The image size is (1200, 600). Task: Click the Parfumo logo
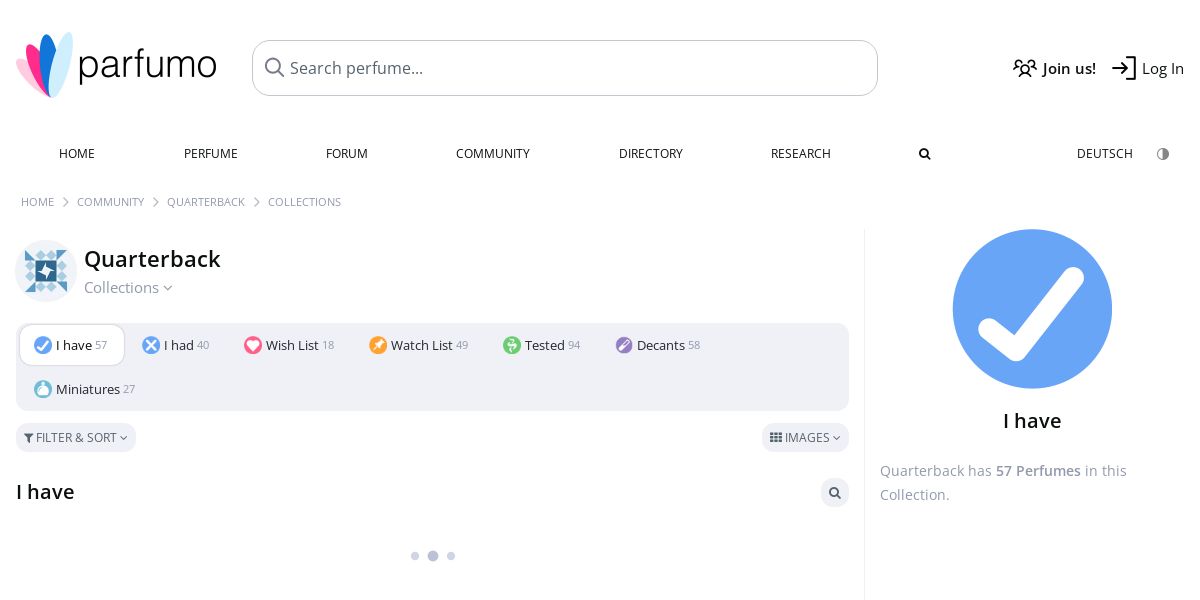click(116, 66)
